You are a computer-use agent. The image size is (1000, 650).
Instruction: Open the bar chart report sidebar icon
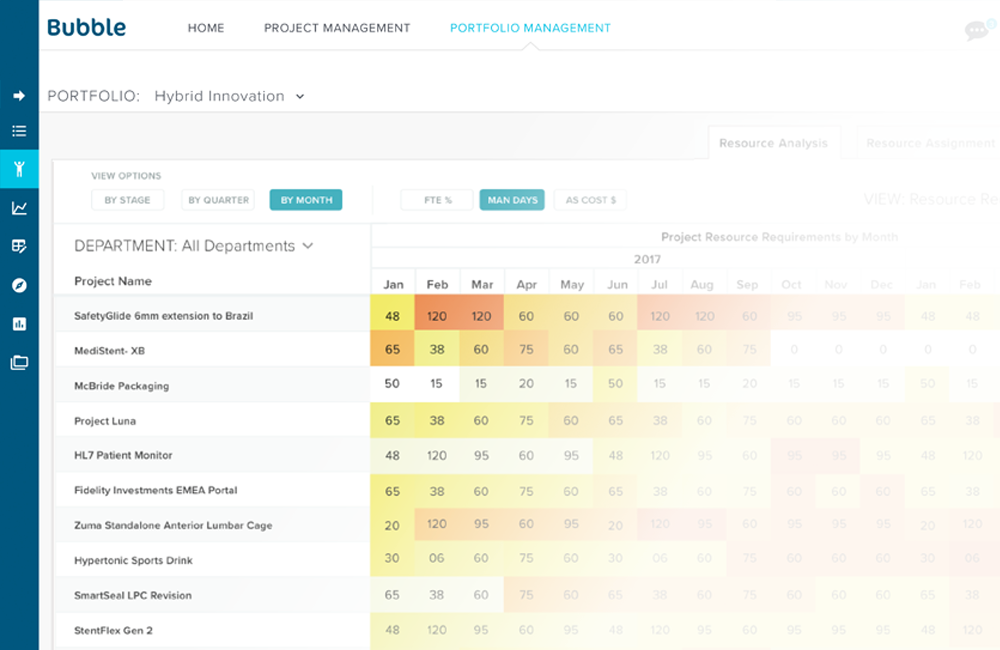click(19, 324)
